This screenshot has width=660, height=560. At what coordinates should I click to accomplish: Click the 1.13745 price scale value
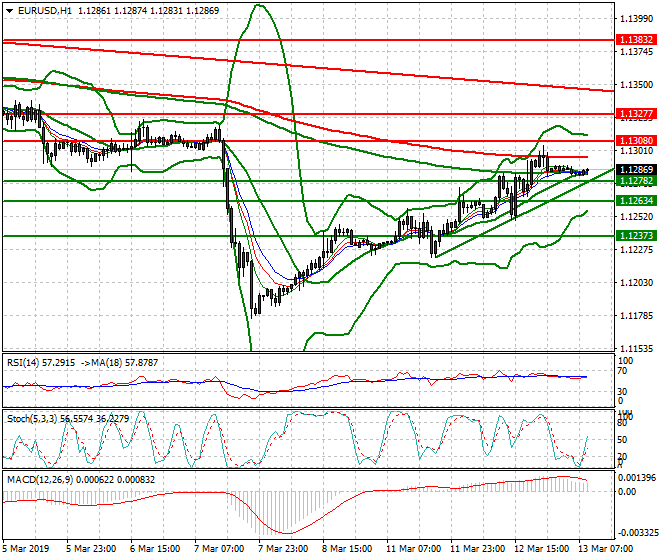point(637,51)
